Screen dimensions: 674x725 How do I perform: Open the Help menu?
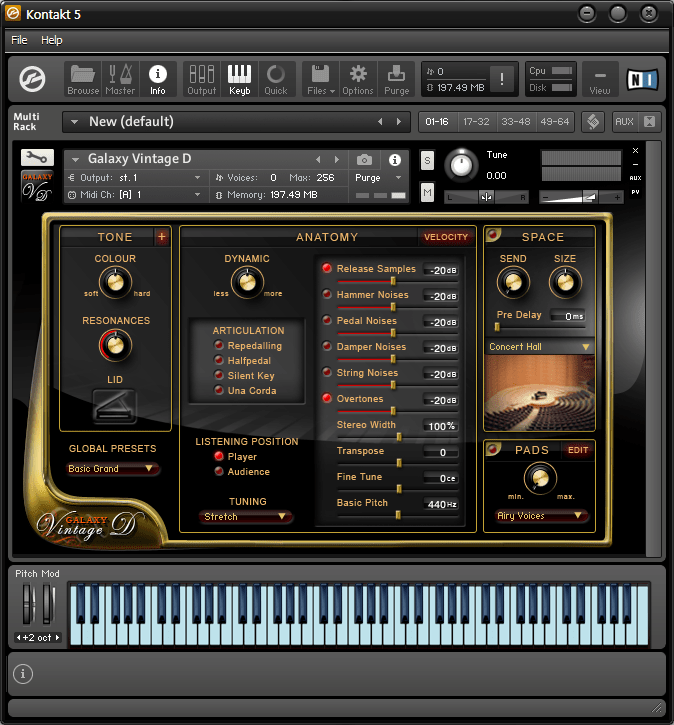pyautogui.click(x=52, y=40)
